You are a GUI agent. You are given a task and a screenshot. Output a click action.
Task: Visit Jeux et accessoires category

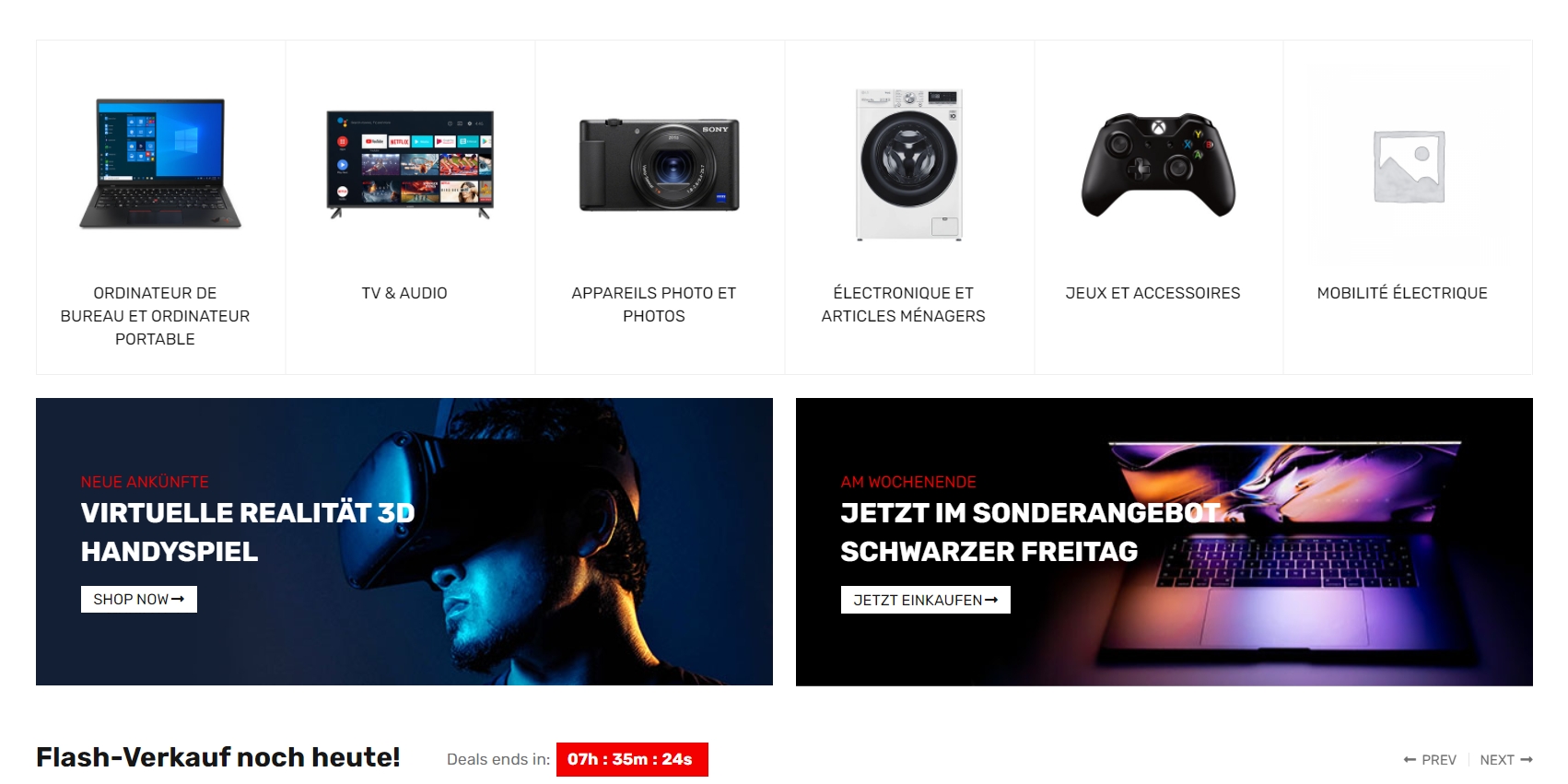click(1153, 293)
